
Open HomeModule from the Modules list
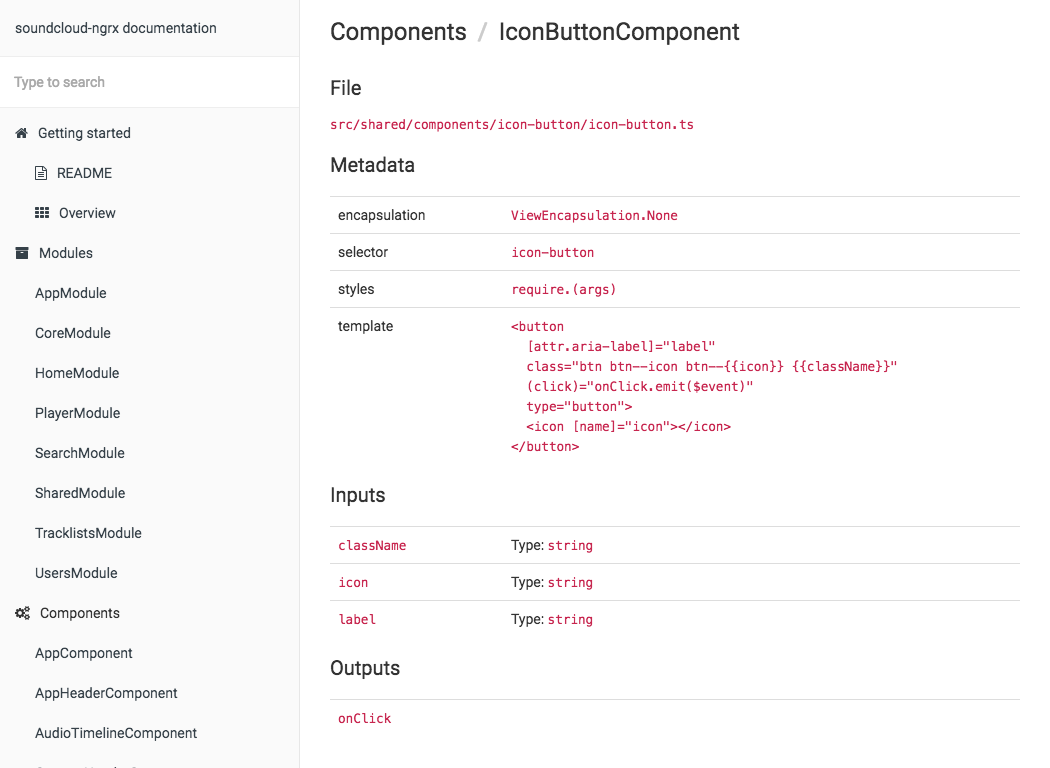click(77, 374)
